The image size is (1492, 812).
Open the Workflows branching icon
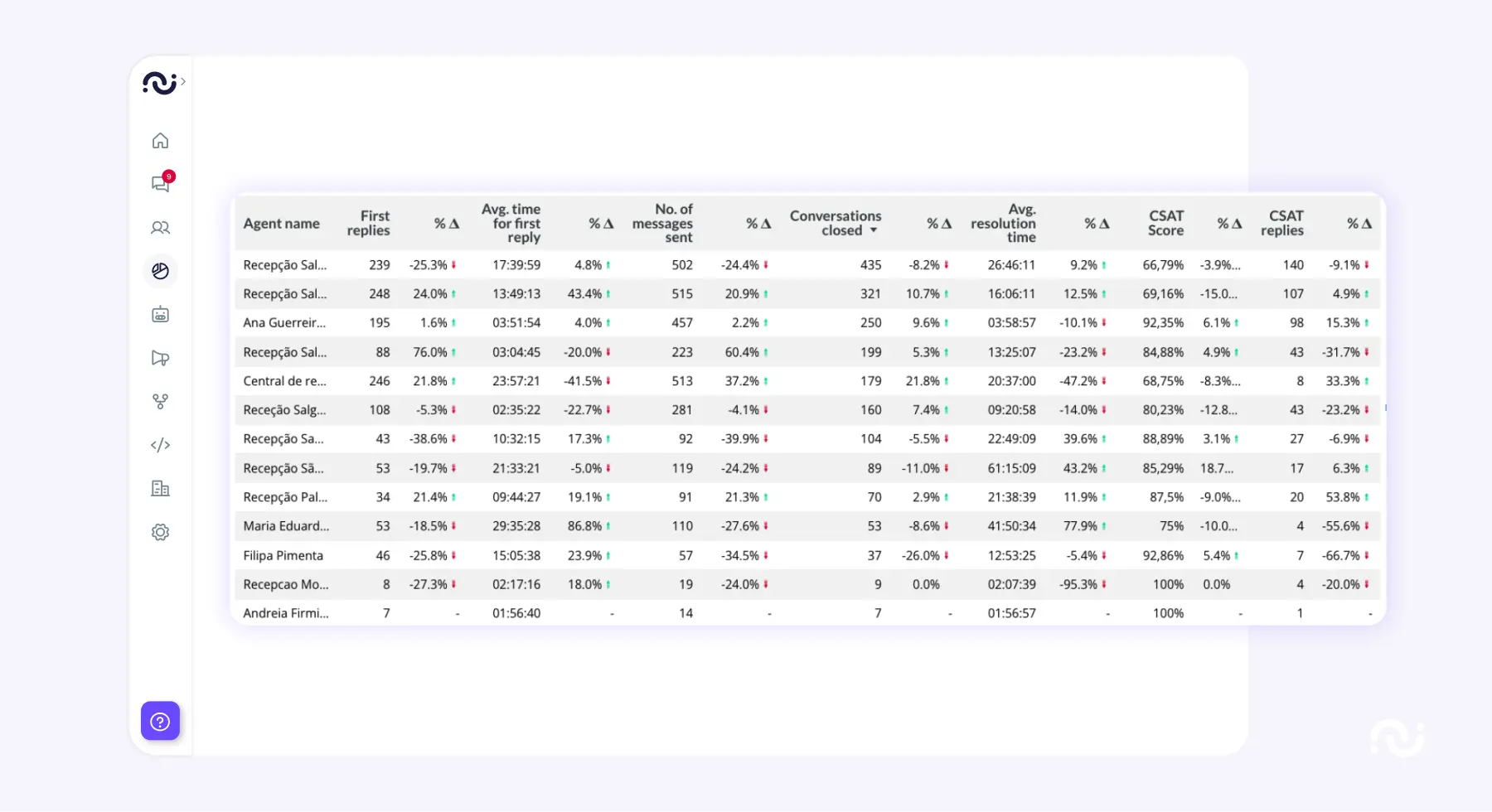pyautogui.click(x=160, y=401)
